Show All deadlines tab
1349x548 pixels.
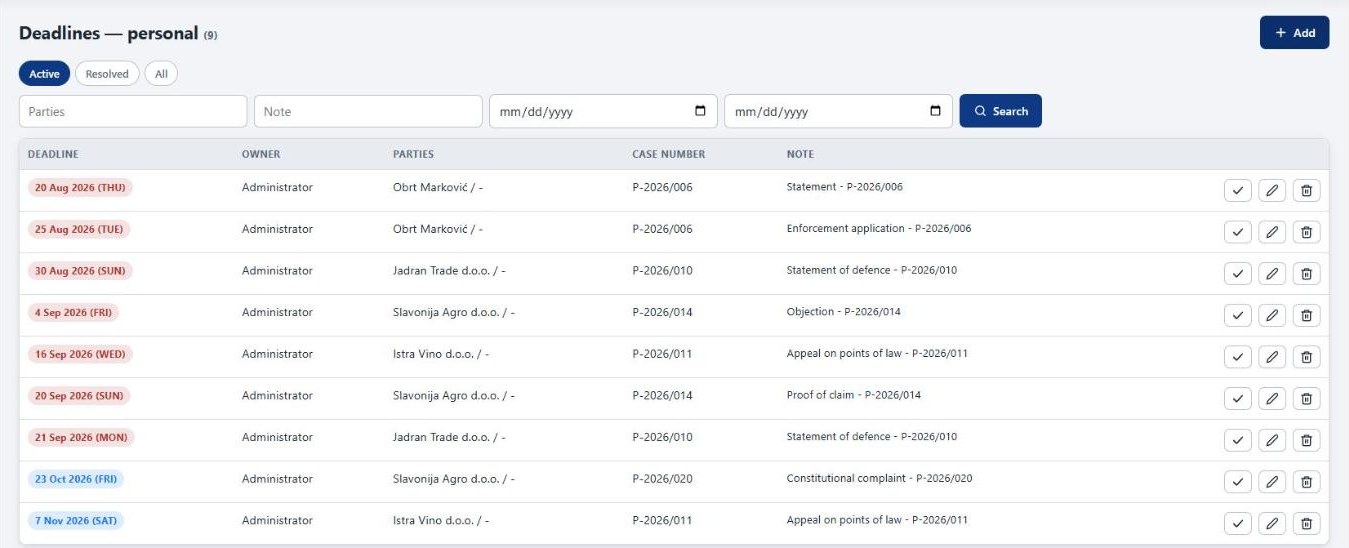pyautogui.click(x=161, y=74)
